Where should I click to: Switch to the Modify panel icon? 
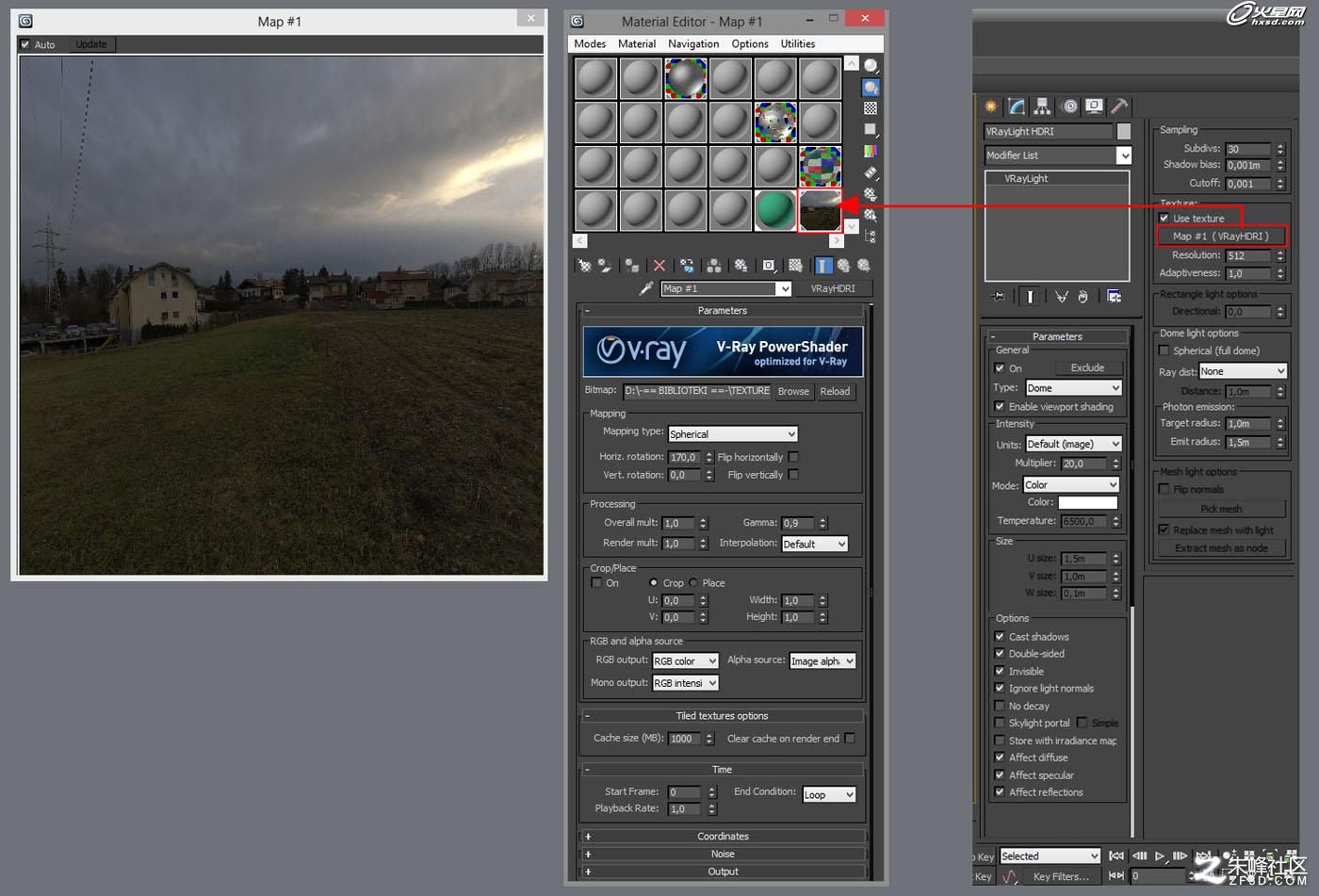(x=1017, y=106)
